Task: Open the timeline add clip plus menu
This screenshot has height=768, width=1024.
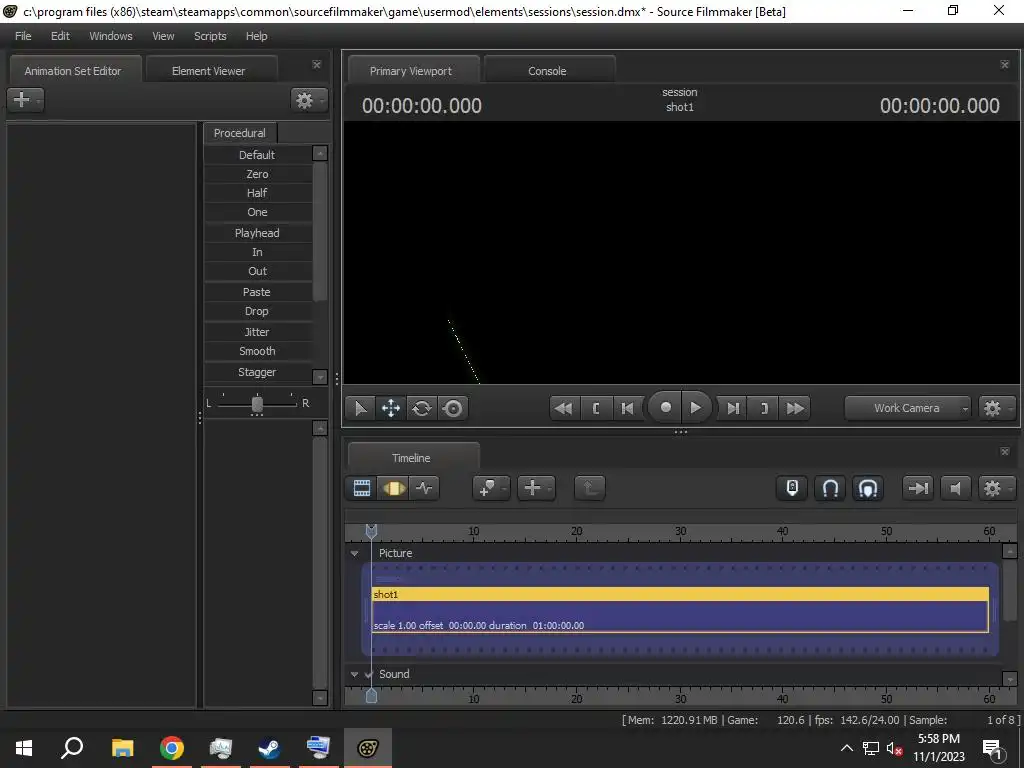Action: (x=536, y=488)
